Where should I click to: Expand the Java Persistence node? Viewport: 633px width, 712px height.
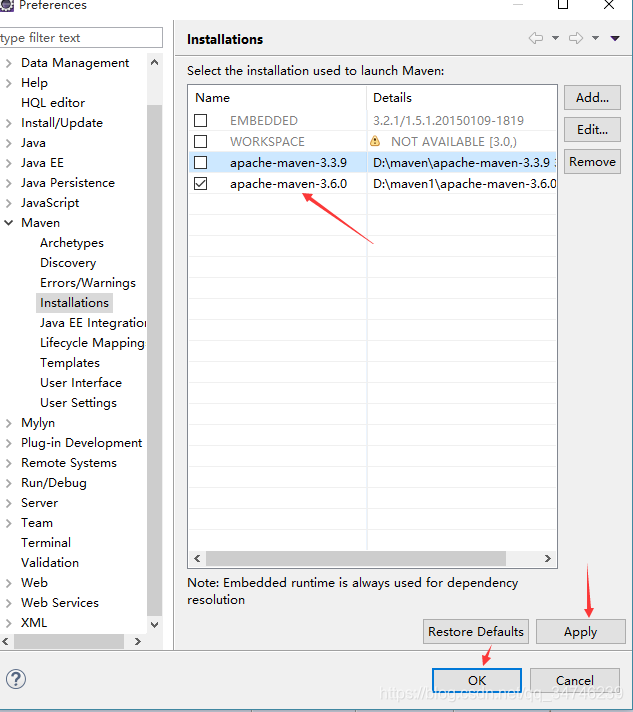pos(9,183)
